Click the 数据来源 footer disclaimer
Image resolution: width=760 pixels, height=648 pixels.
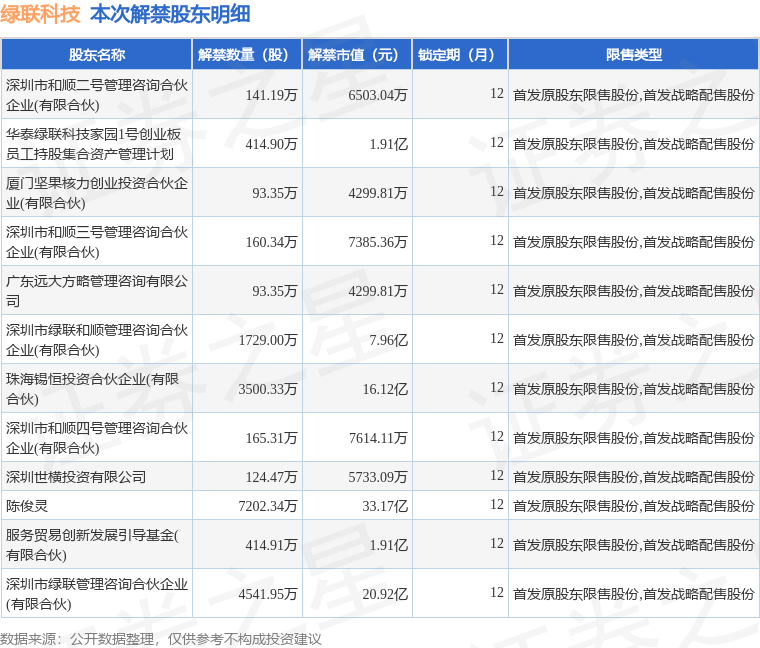[160, 639]
